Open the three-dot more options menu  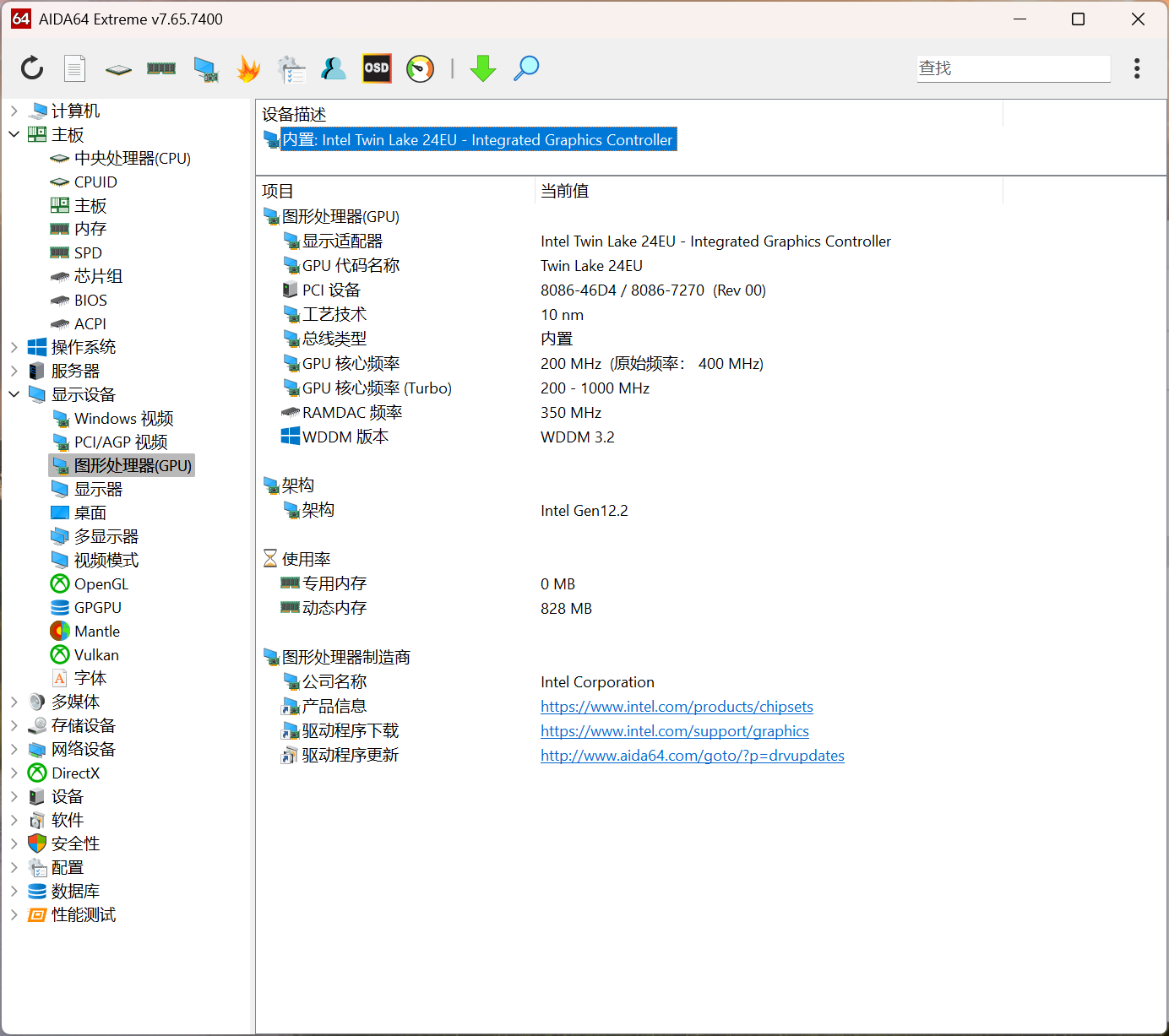[x=1137, y=68]
